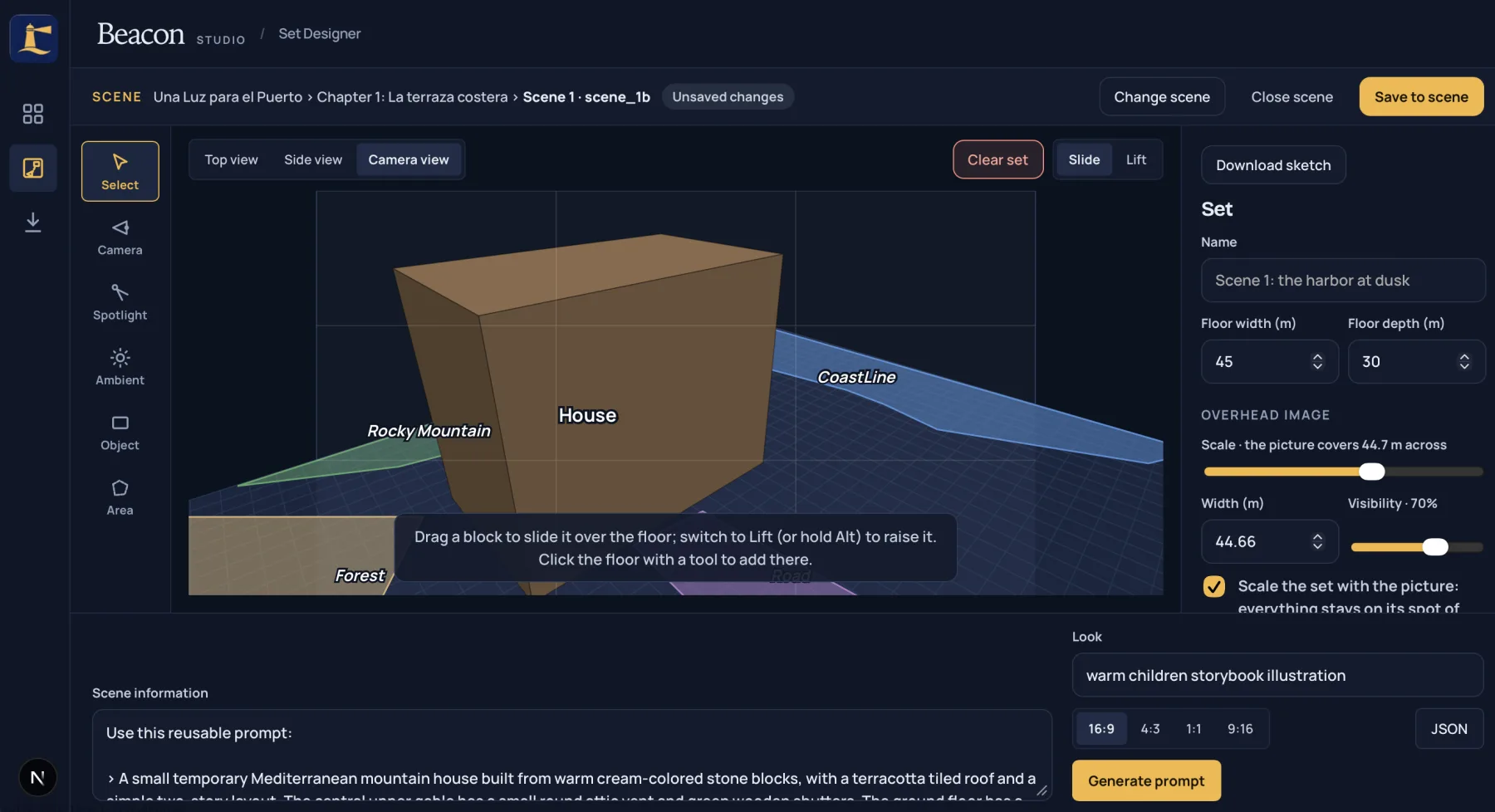This screenshot has height=812, width=1495.
Task: Switch to Camera view tab
Action: click(409, 159)
